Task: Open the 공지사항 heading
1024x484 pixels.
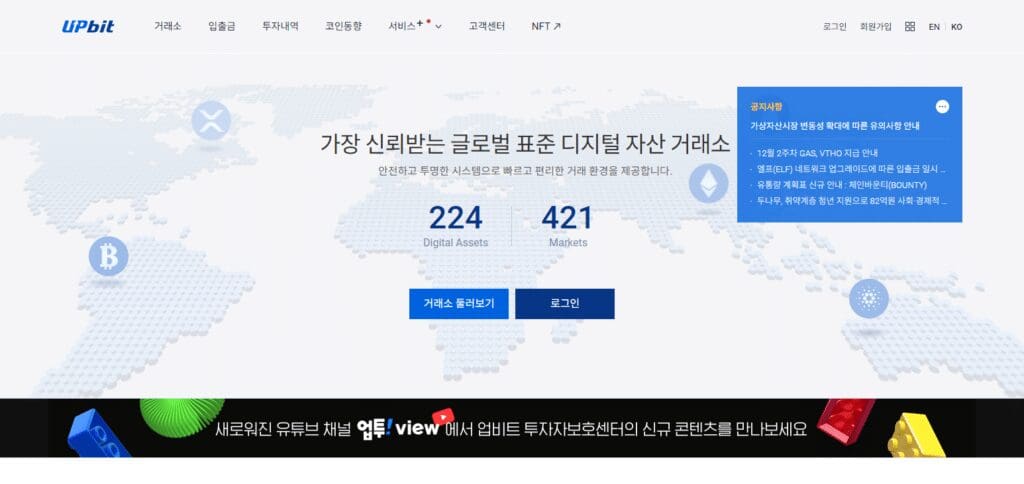Action: click(x=766, y=106)
